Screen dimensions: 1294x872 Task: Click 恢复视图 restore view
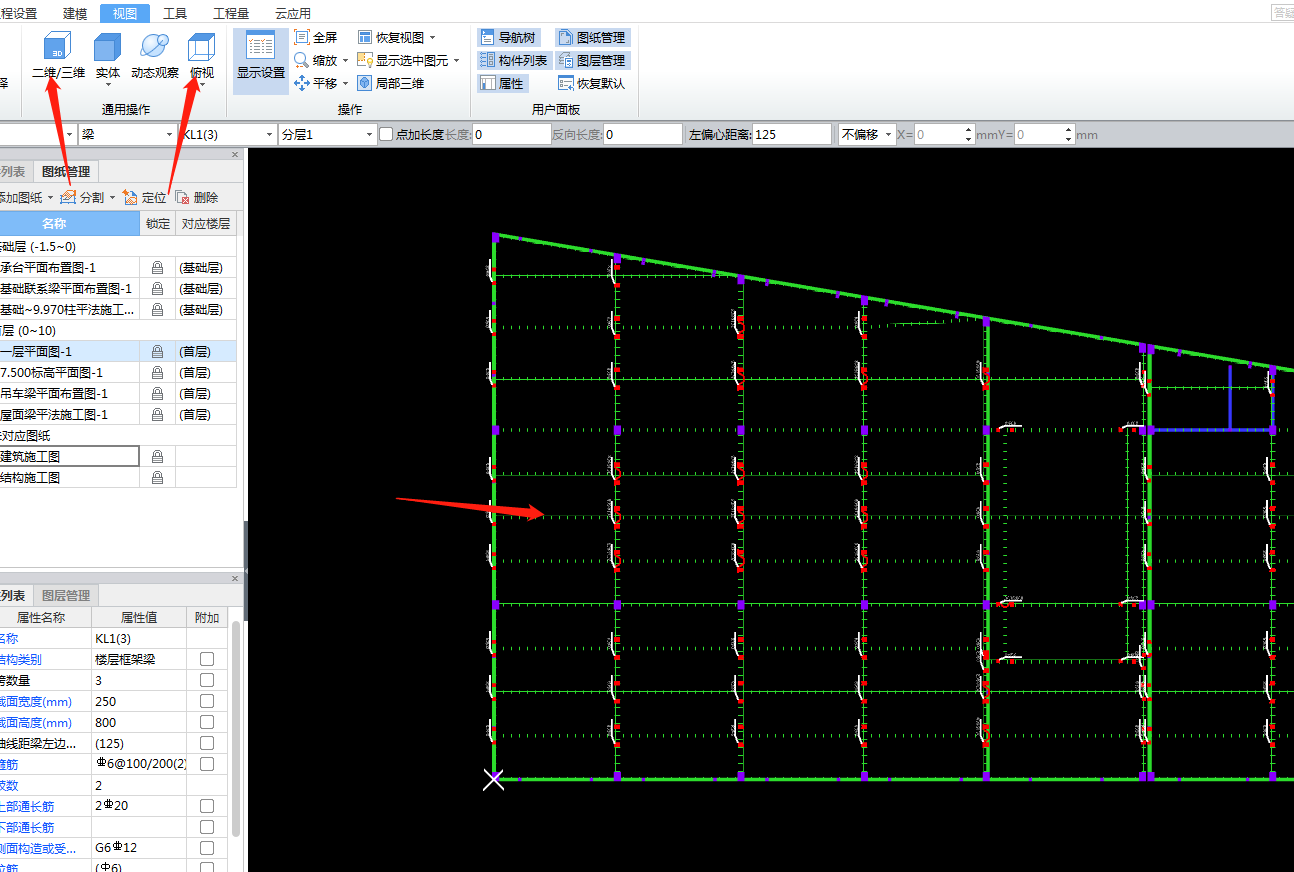(391, 37)
